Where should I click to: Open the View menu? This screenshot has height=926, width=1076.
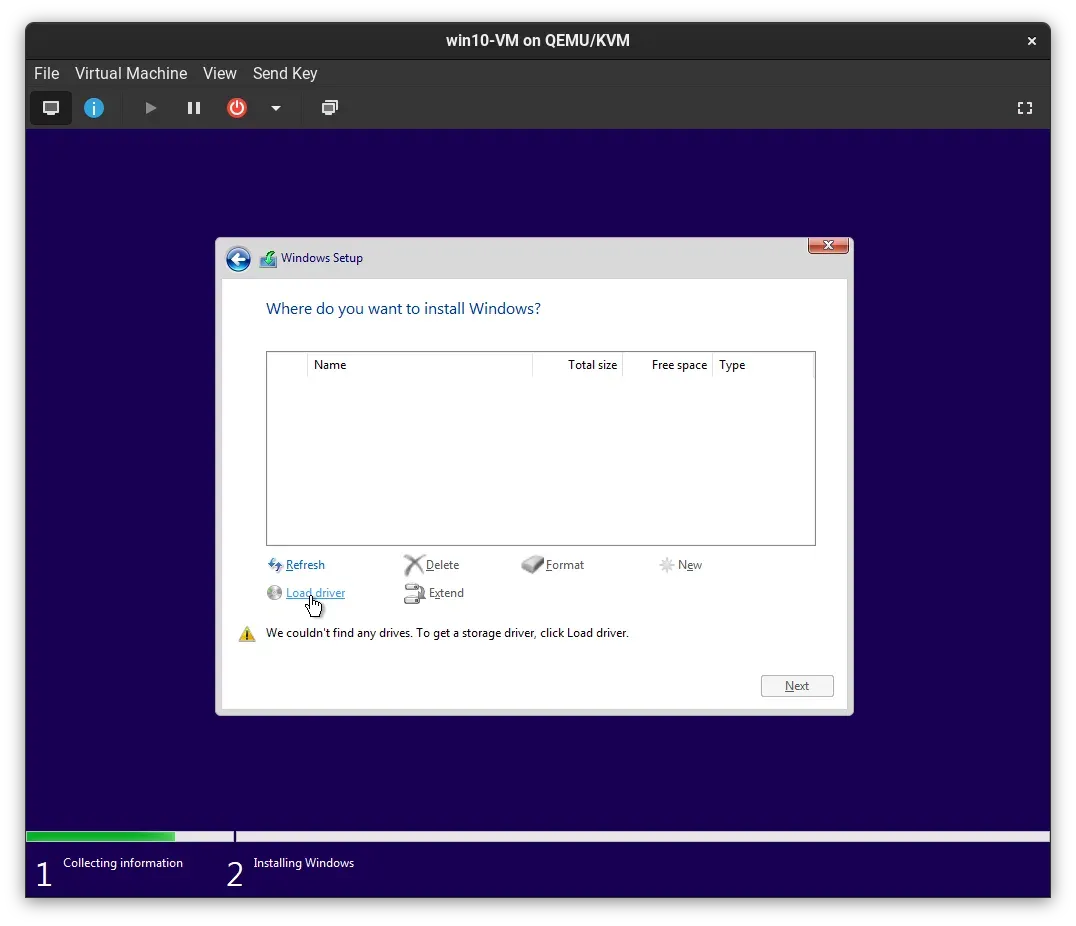point(220,73)
